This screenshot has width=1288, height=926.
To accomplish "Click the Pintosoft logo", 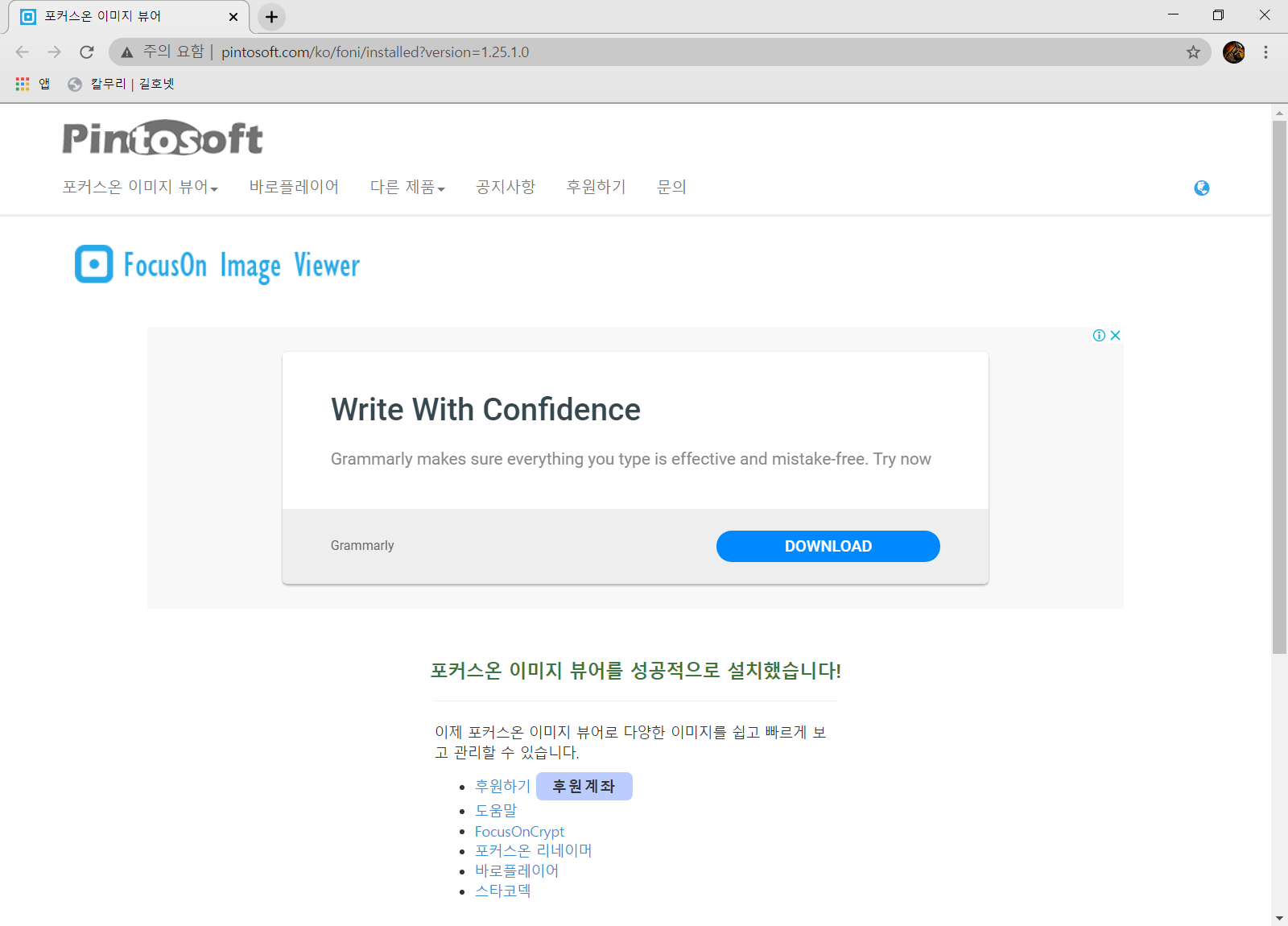I will coord(163,138).
